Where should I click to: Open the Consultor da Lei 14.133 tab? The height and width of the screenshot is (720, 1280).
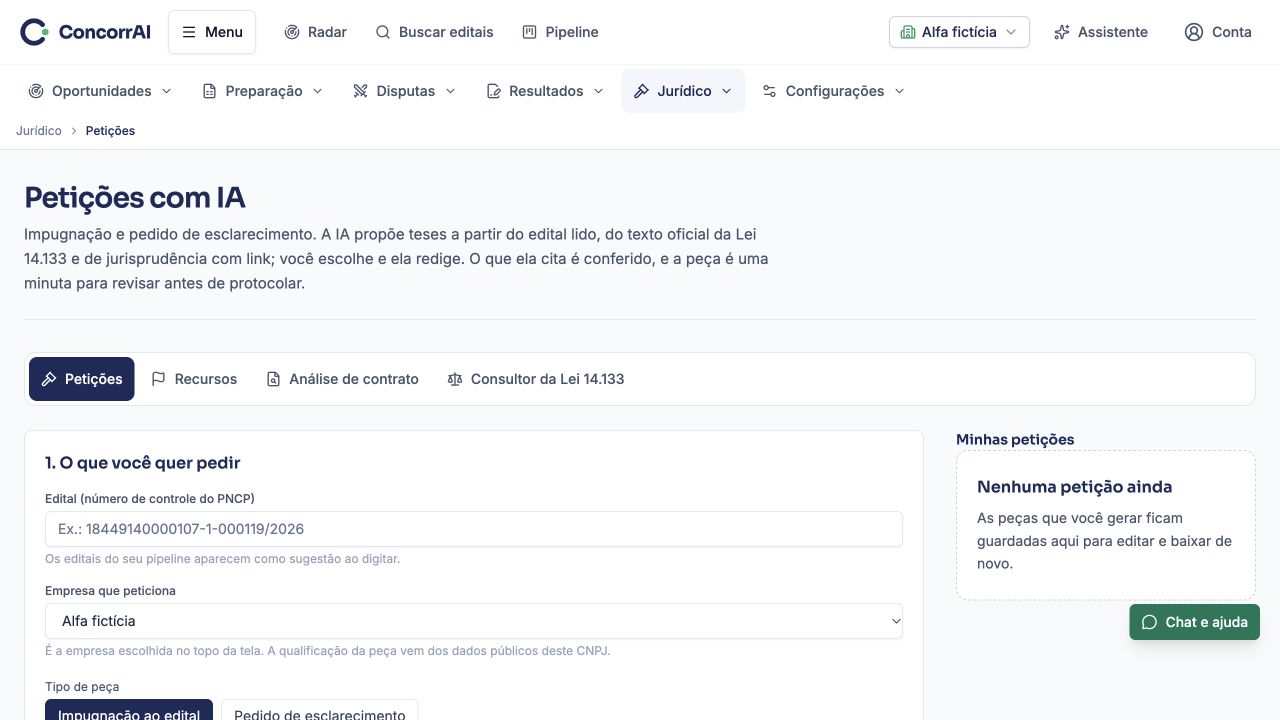point(536,379)
